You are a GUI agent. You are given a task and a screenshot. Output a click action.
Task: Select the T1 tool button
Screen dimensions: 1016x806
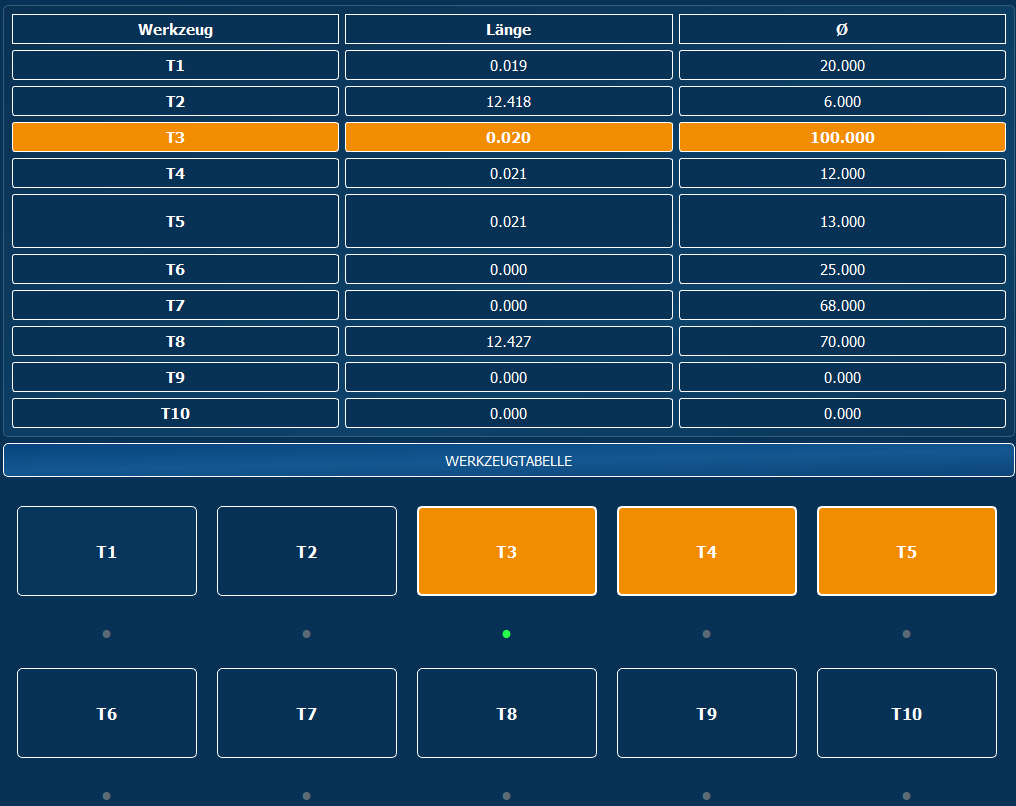pyautogui.click(x=107, y=551)
